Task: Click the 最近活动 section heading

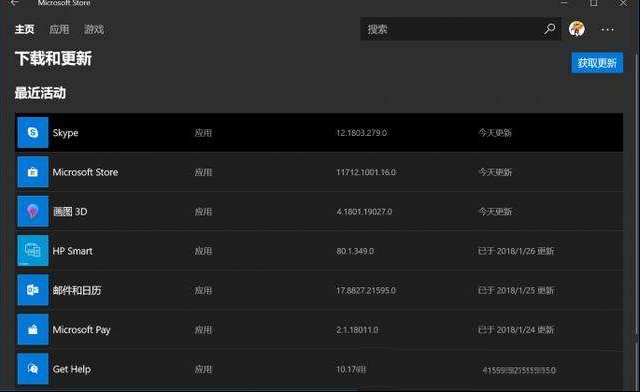Action: [40, 93]
